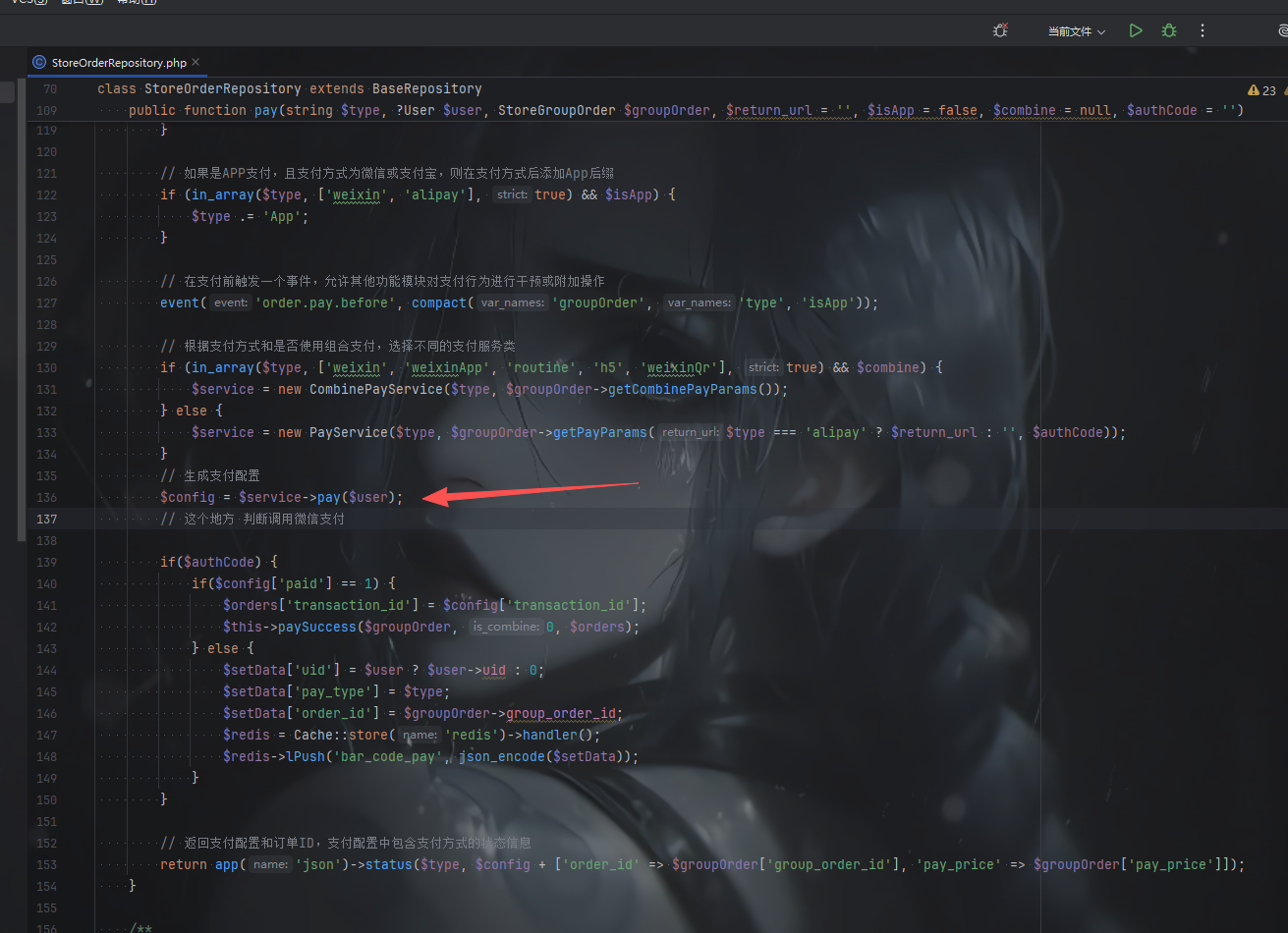Toggle breakpoint on line 153
This screenshot has width=1288, height=933.
[x=47, y=864]
